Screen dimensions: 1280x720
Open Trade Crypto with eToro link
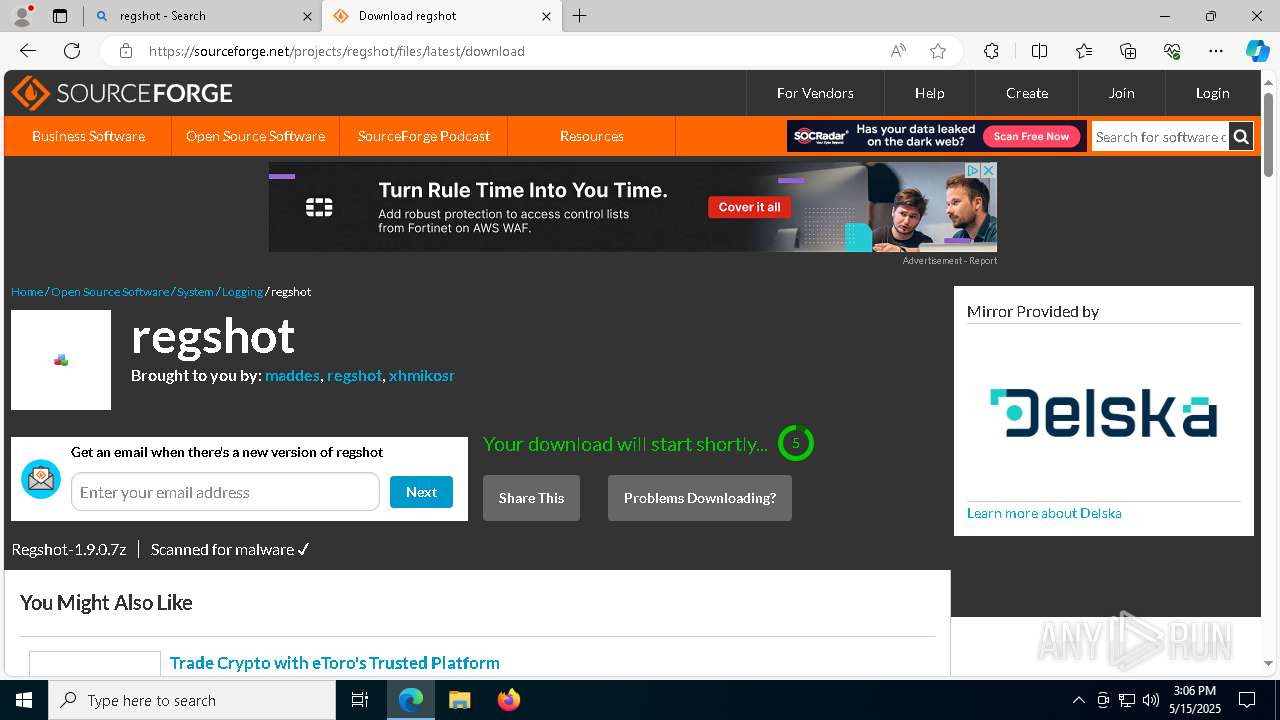334,663
